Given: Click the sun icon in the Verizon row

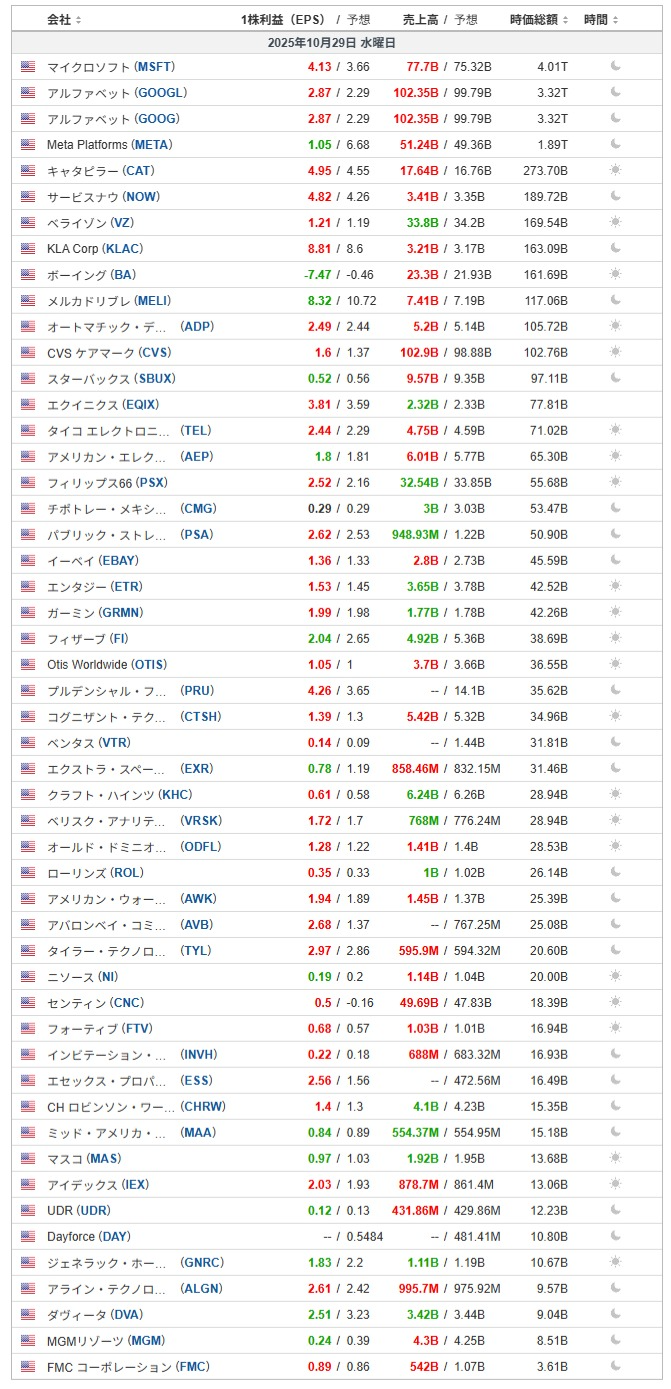Looking at the screenshot, I should tap(615, 223).
